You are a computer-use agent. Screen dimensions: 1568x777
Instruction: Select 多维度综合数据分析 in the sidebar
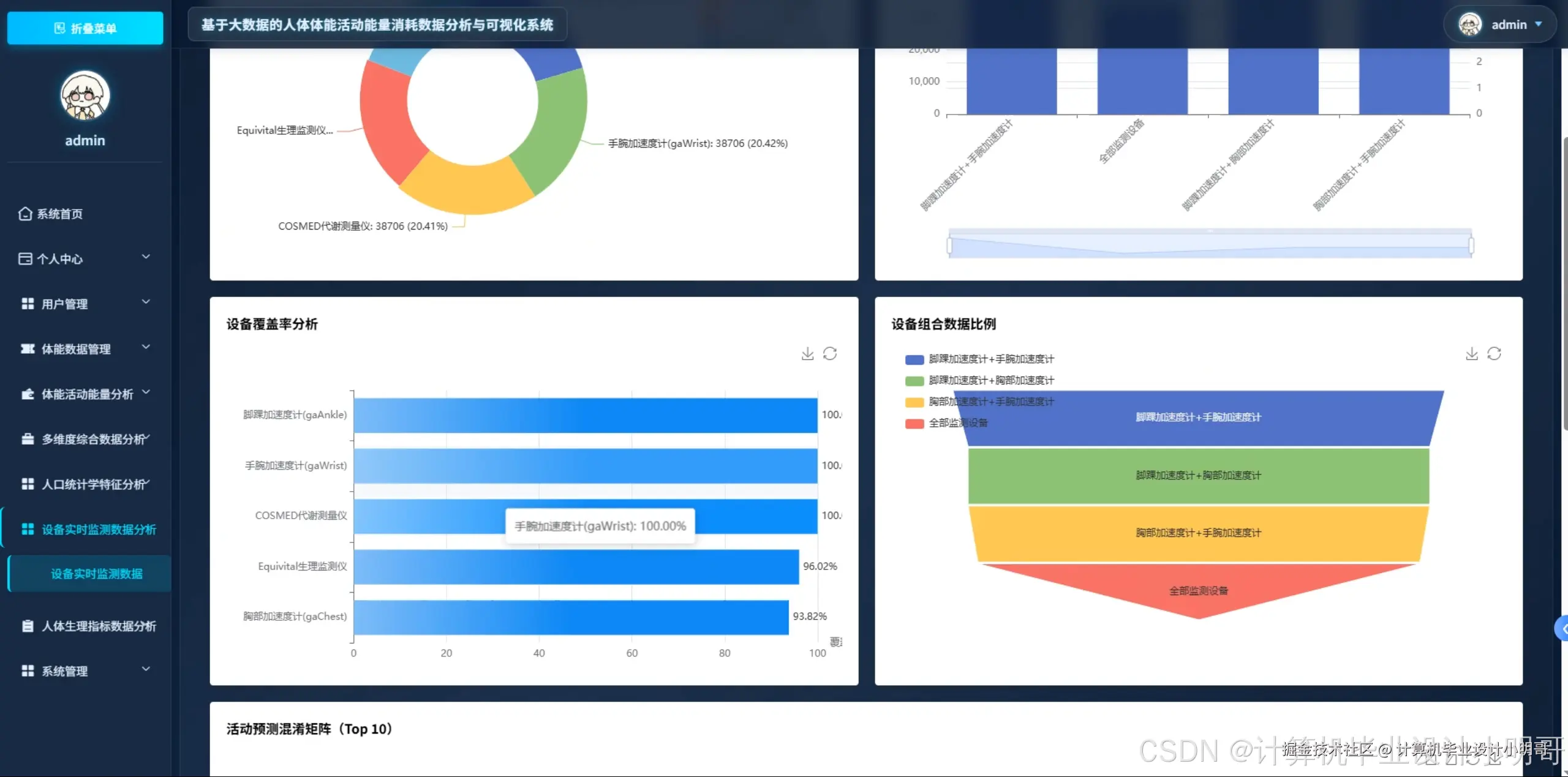tap(94, 439)
